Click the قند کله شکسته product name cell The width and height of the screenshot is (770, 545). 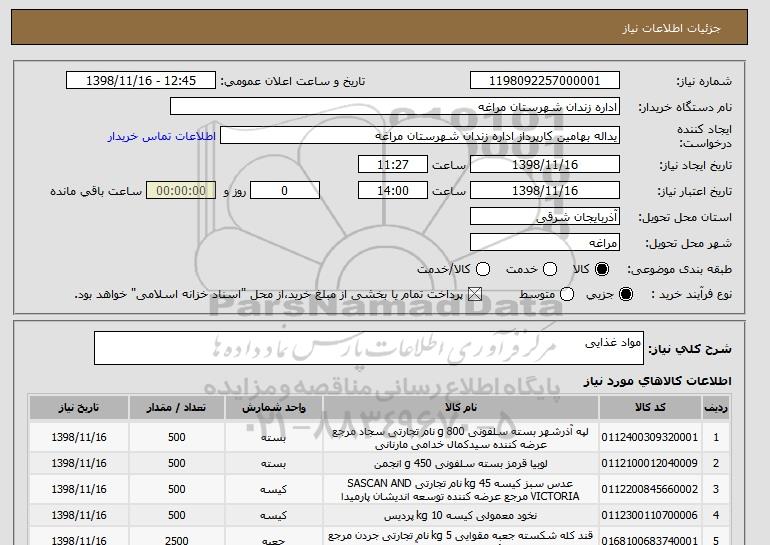coord(461,537)
